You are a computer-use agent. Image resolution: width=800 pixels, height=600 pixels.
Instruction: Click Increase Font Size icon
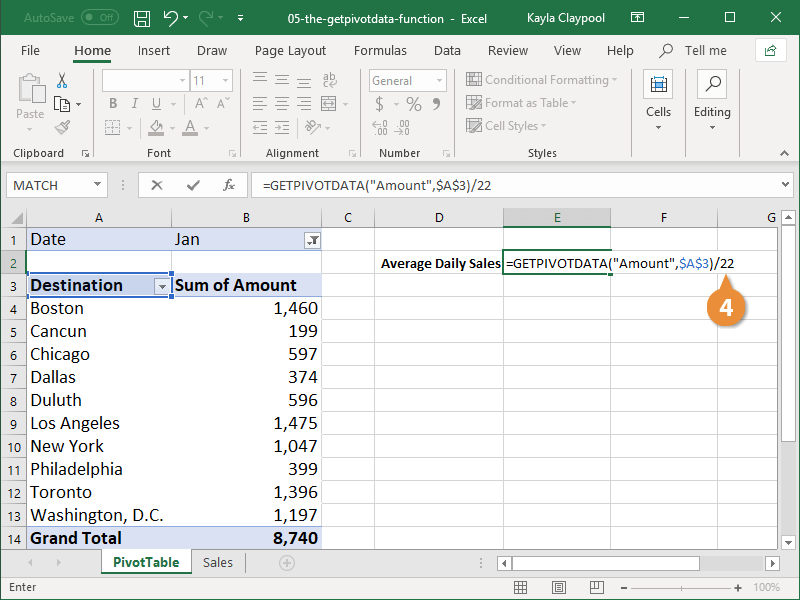(x=201, y=104)
